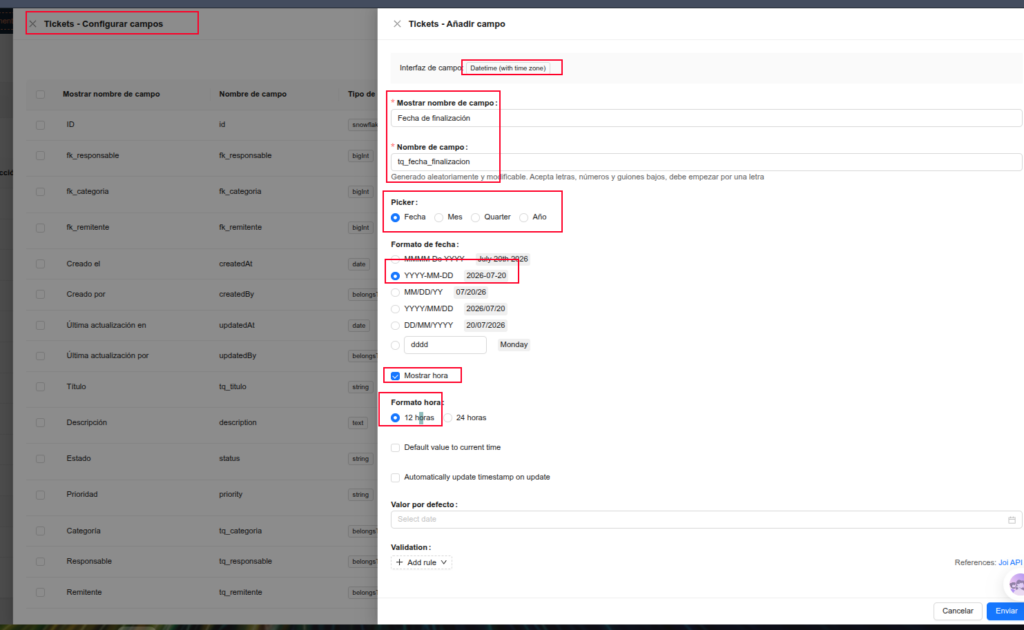This screenshot has width=1024, height=630.
Task: Click the priority field name cell
Action: 231,494
